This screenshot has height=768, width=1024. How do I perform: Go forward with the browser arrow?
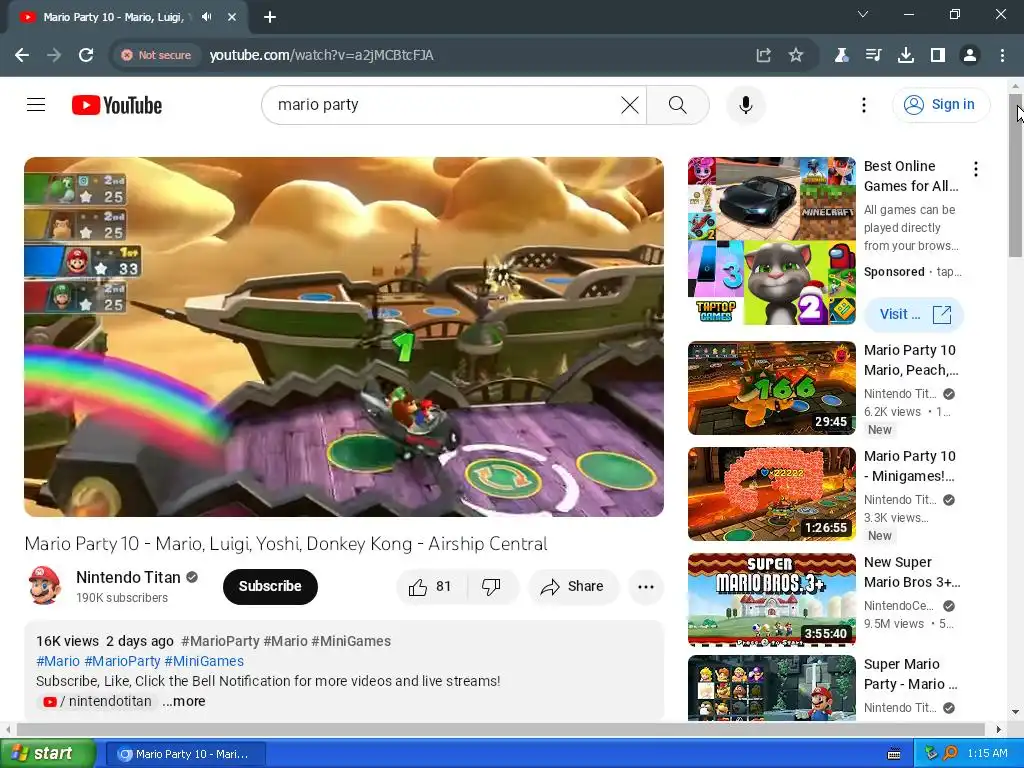click(54, 55)
